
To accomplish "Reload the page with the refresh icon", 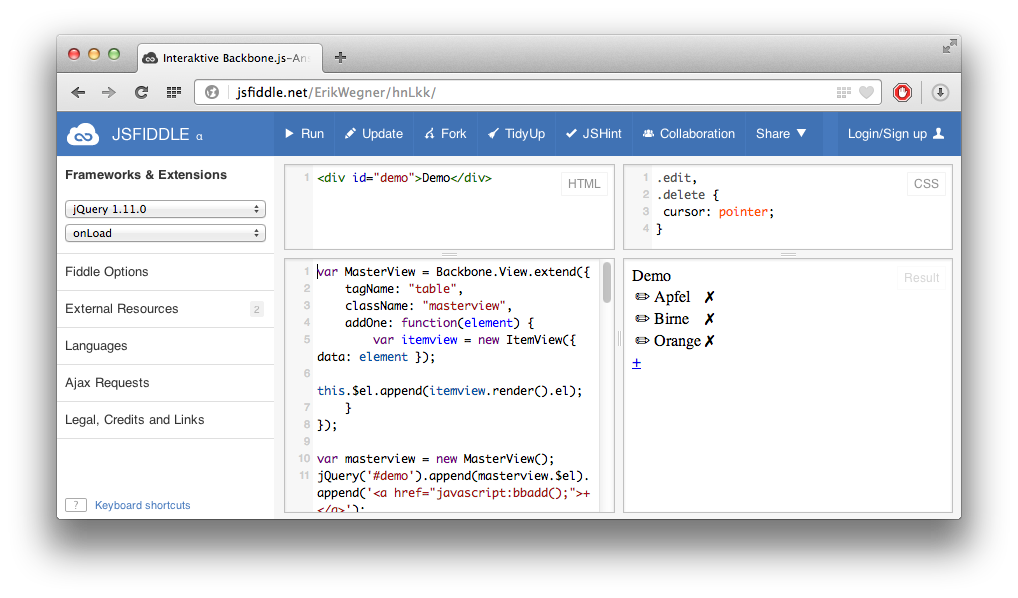I will (x=141, y=92).
